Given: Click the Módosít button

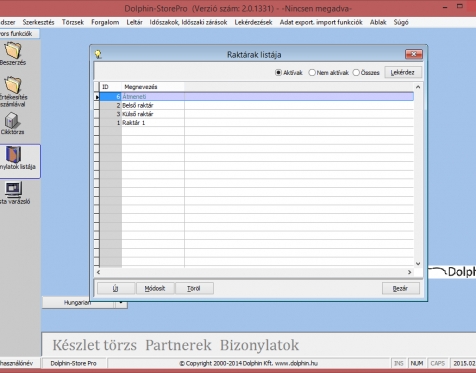Looking at the screenshot, I should tap(155, 288).
